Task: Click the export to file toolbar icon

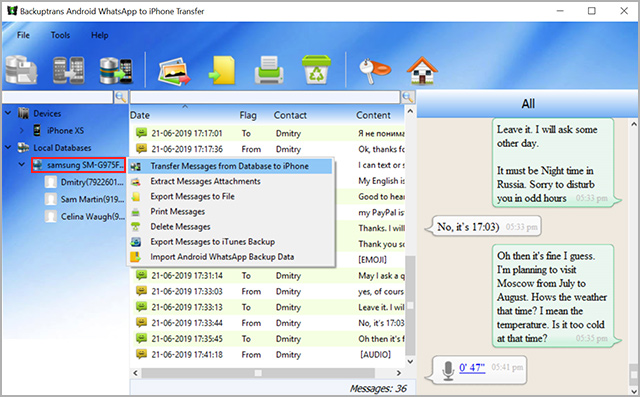Action: click(x=222, y=71)
